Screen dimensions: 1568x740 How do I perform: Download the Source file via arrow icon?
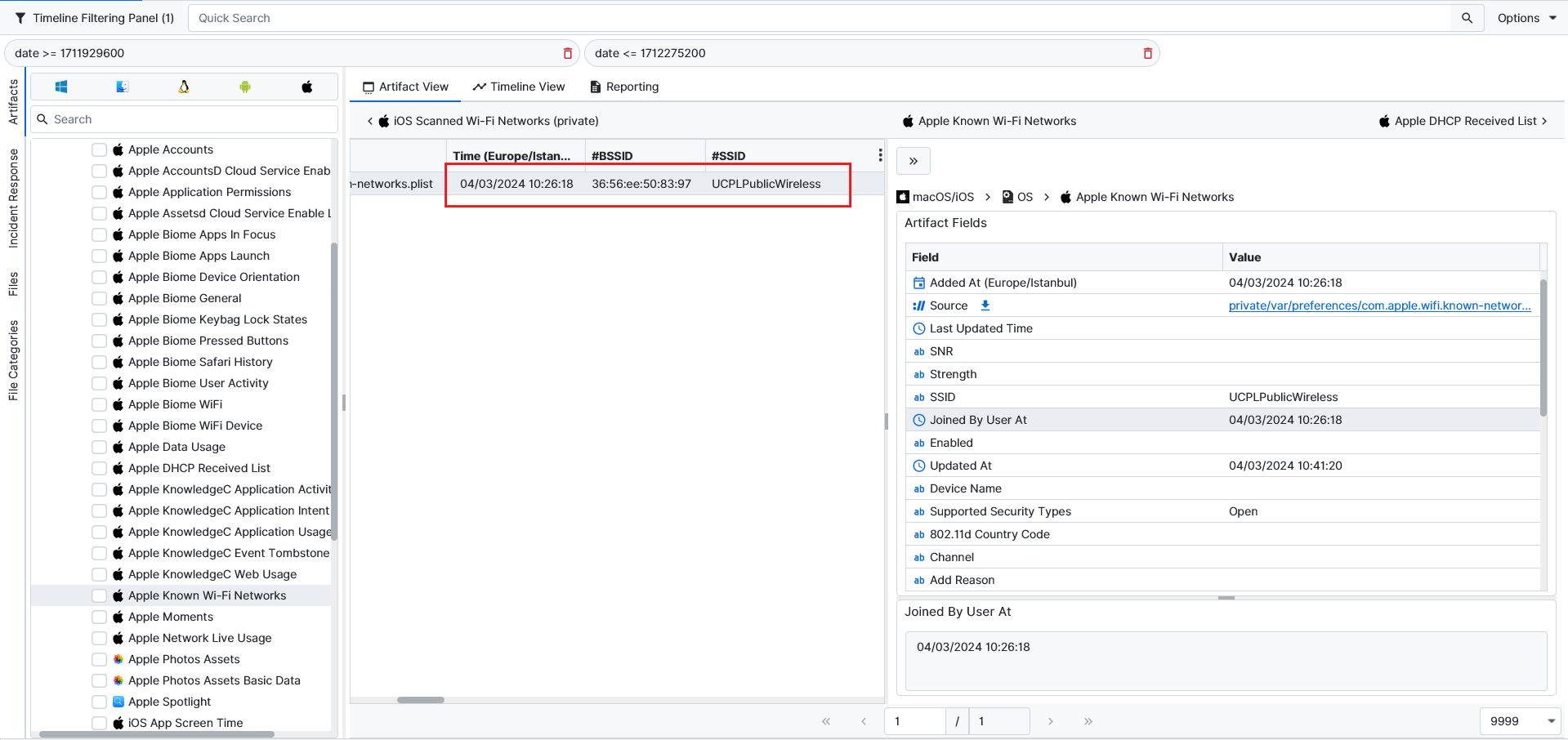985,305
